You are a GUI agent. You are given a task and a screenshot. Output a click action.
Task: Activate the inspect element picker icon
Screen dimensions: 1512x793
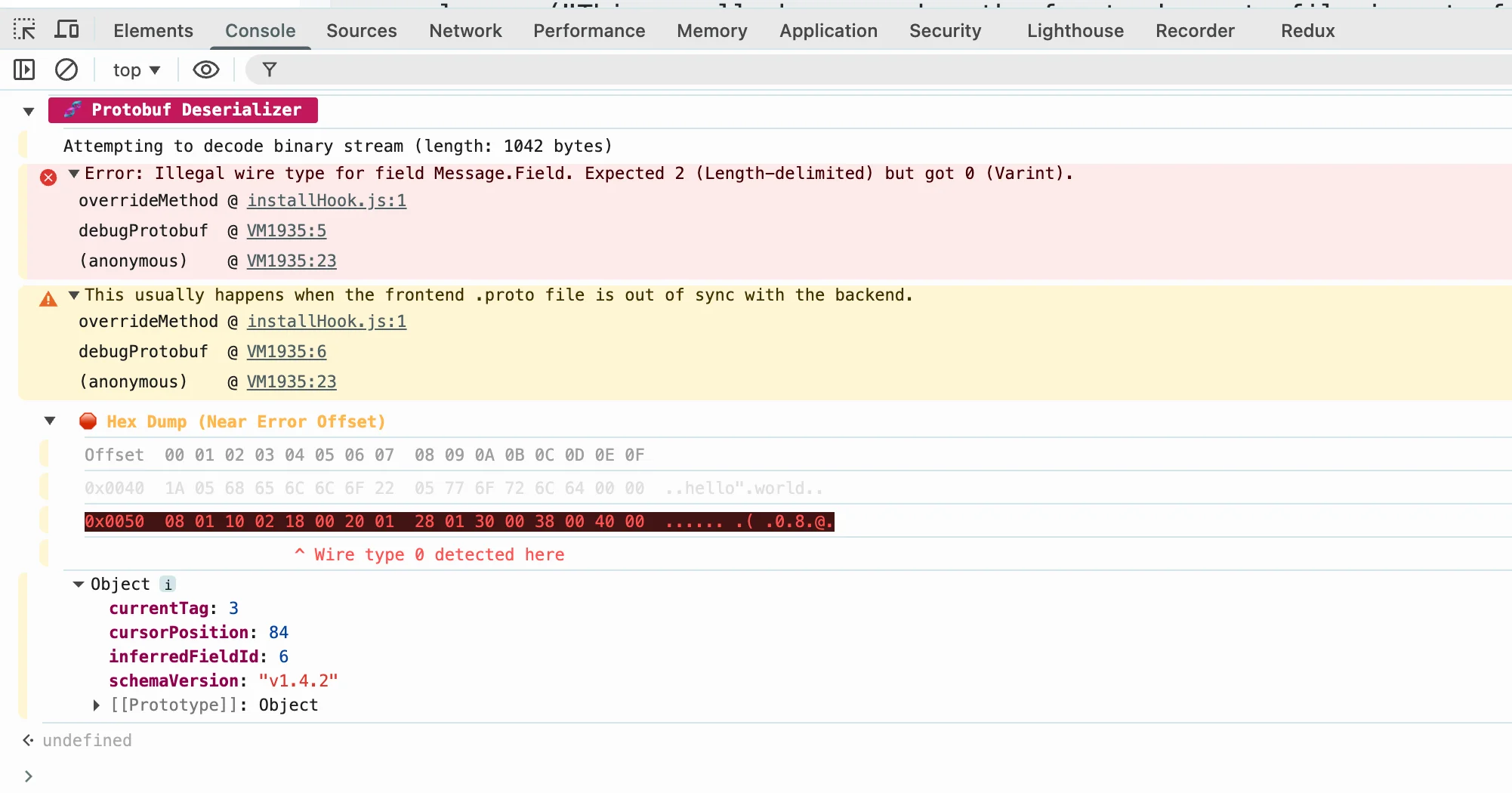coord(24,30)
